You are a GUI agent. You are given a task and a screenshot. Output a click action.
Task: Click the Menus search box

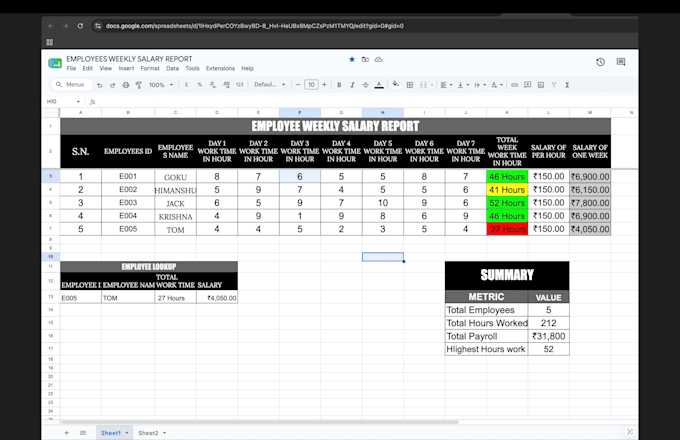tap(72, 85)
